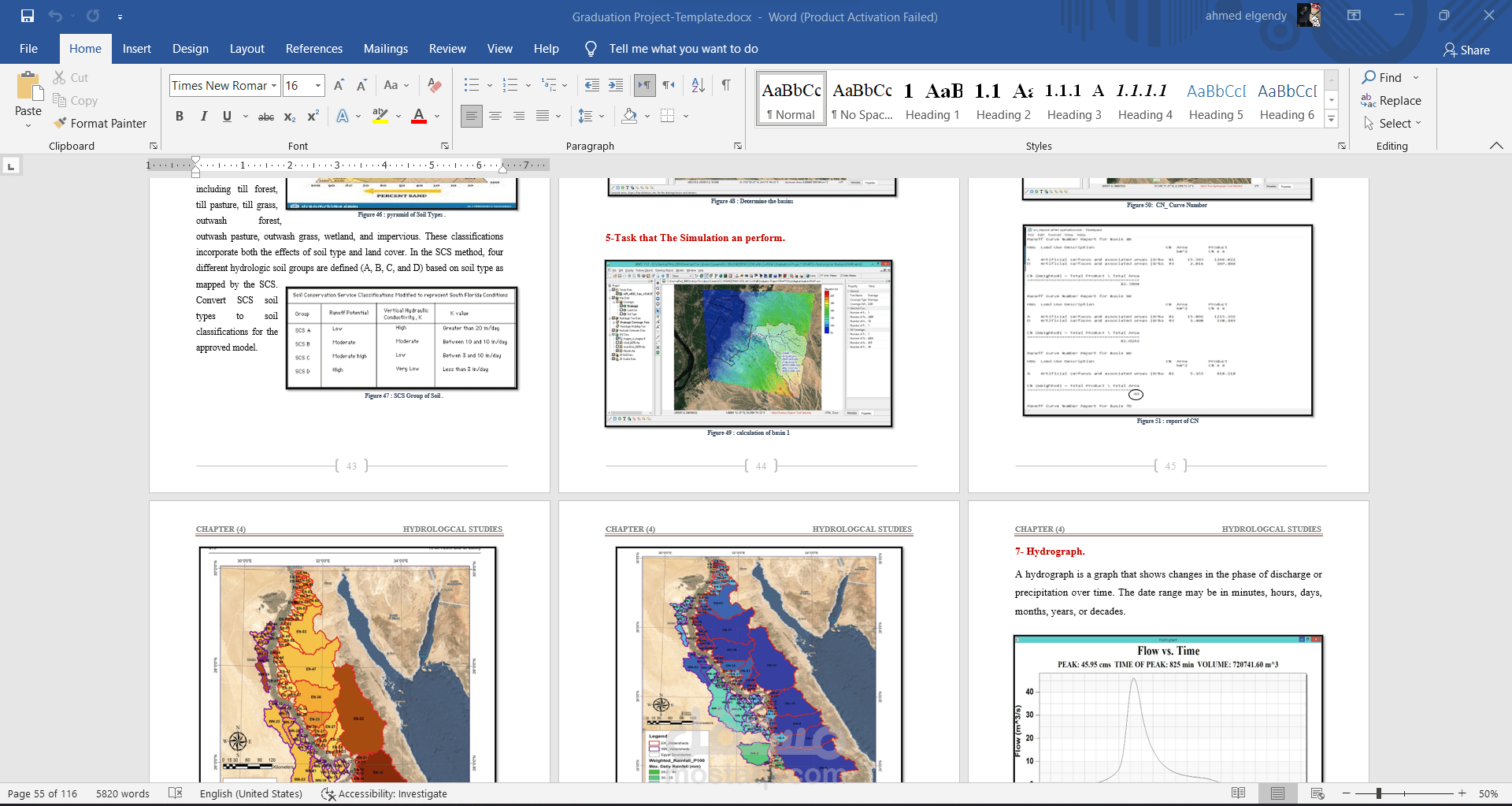Switch to Read Mode view

[x=1239, y=793]
